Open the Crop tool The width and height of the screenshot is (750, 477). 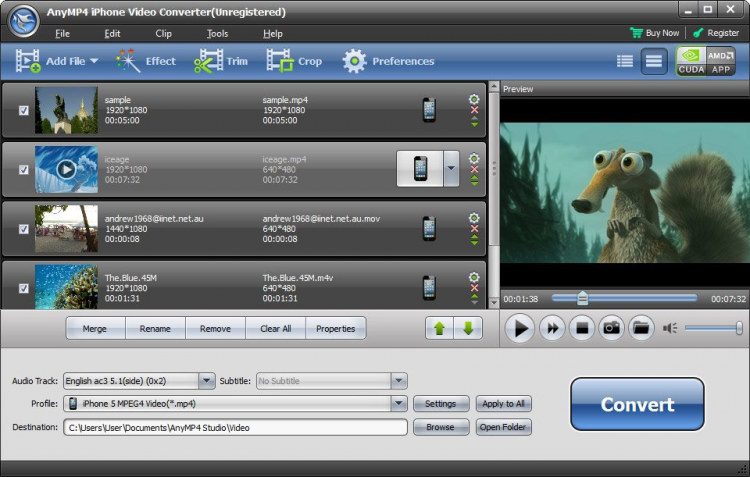pyautogui.click(x=294, y=61)
